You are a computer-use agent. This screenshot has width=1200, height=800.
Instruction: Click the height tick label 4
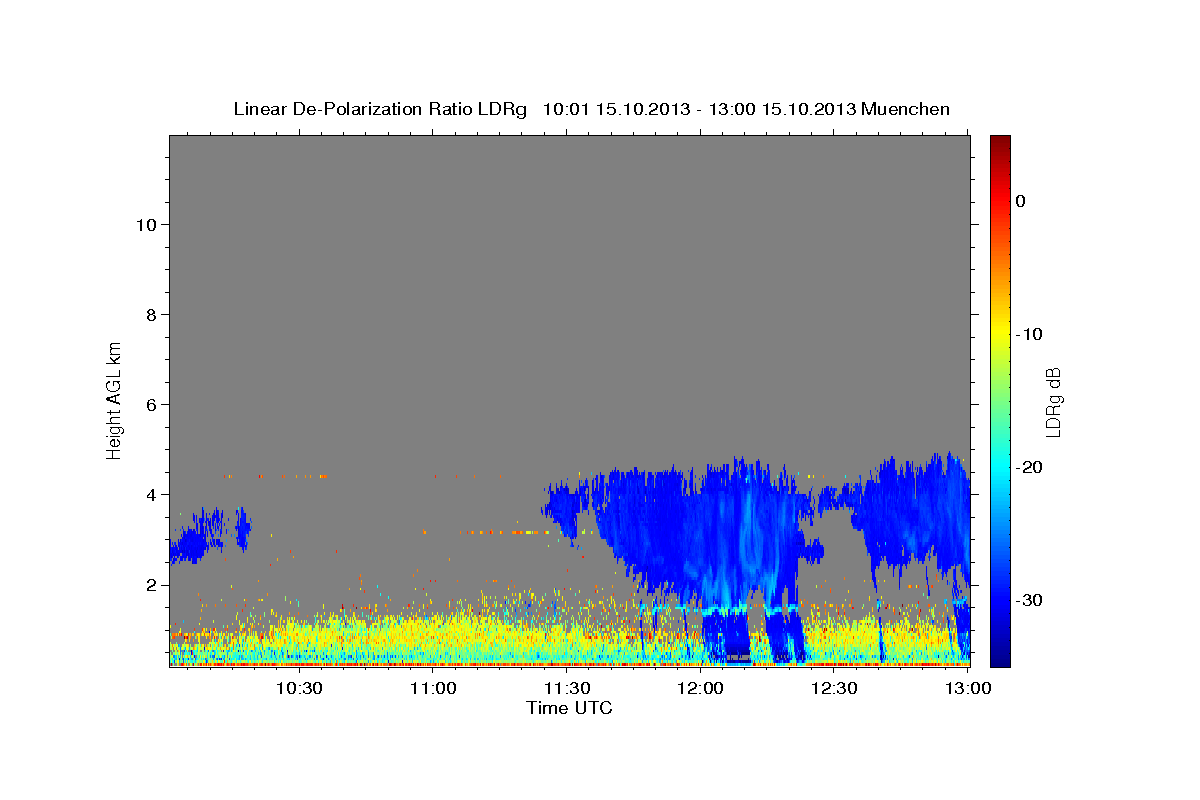pos(150,495)
